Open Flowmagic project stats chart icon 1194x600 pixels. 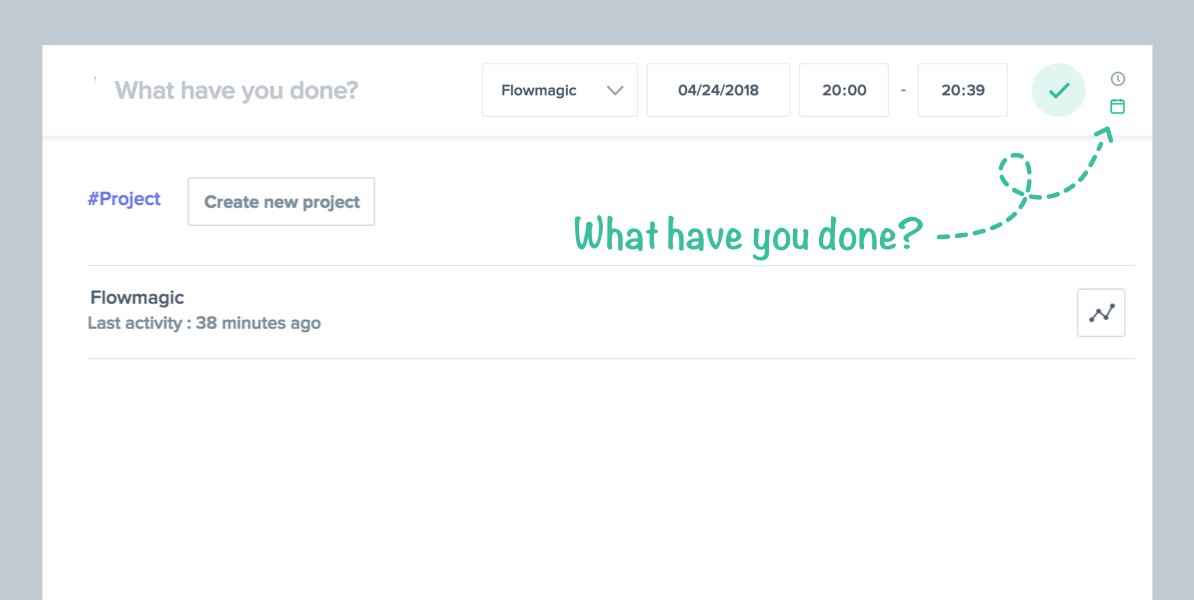pos(1101,312)
